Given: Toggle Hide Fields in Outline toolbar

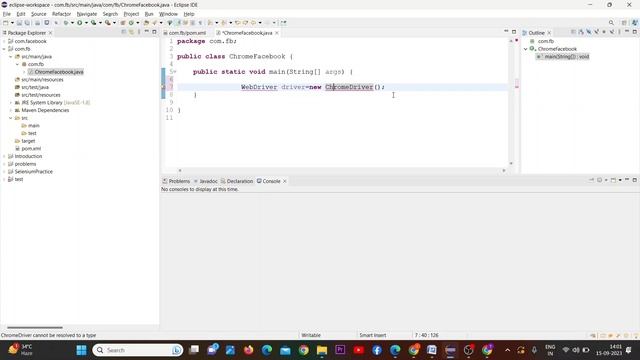Looking at the screenshot, I should tap(589, 32).
